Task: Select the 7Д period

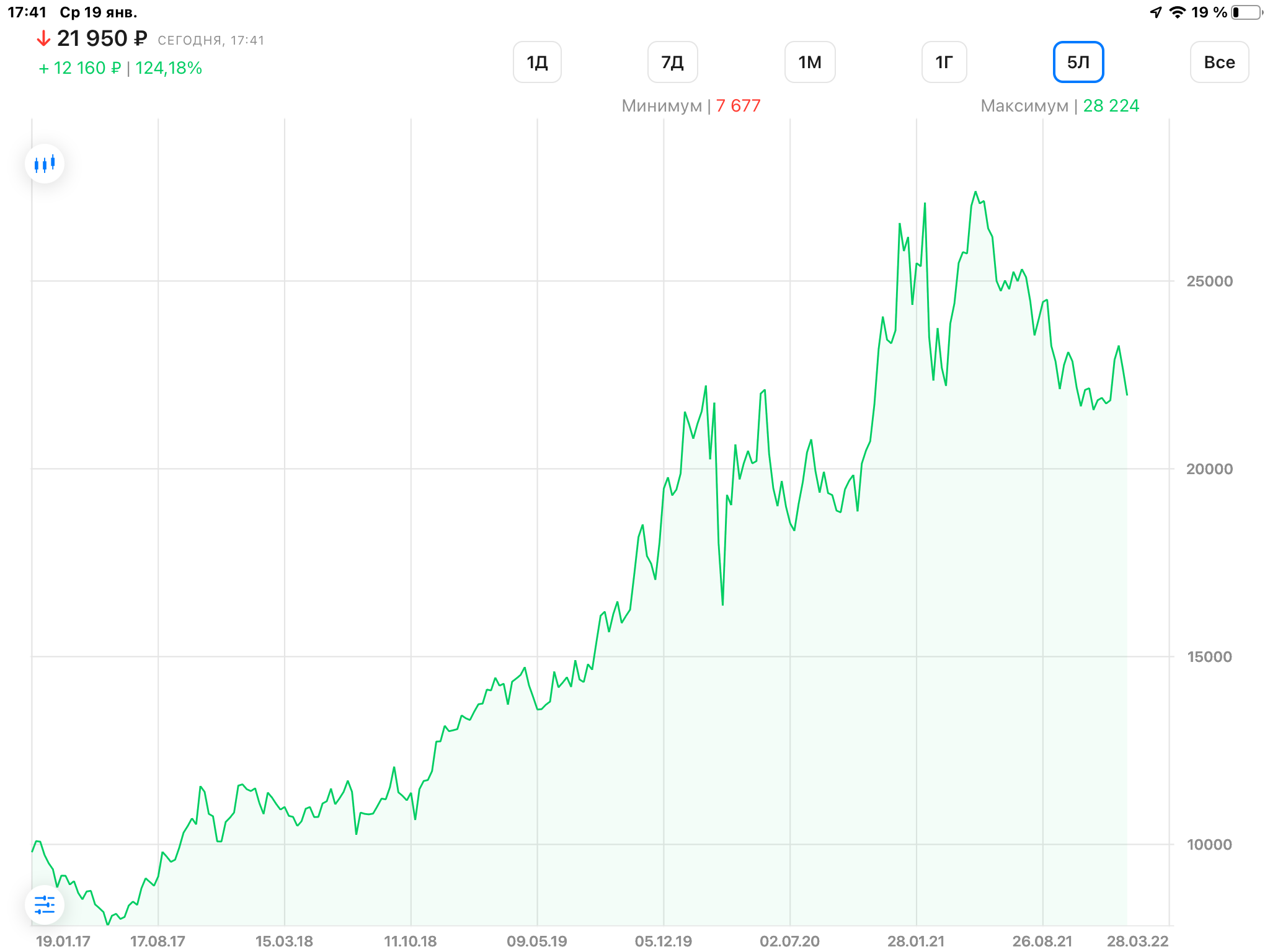Action: tap(673, 62)
